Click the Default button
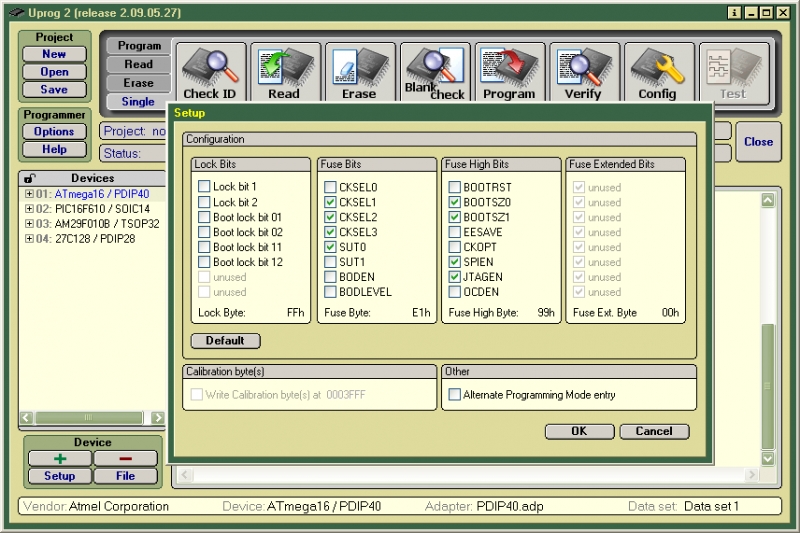 point(226,340)
